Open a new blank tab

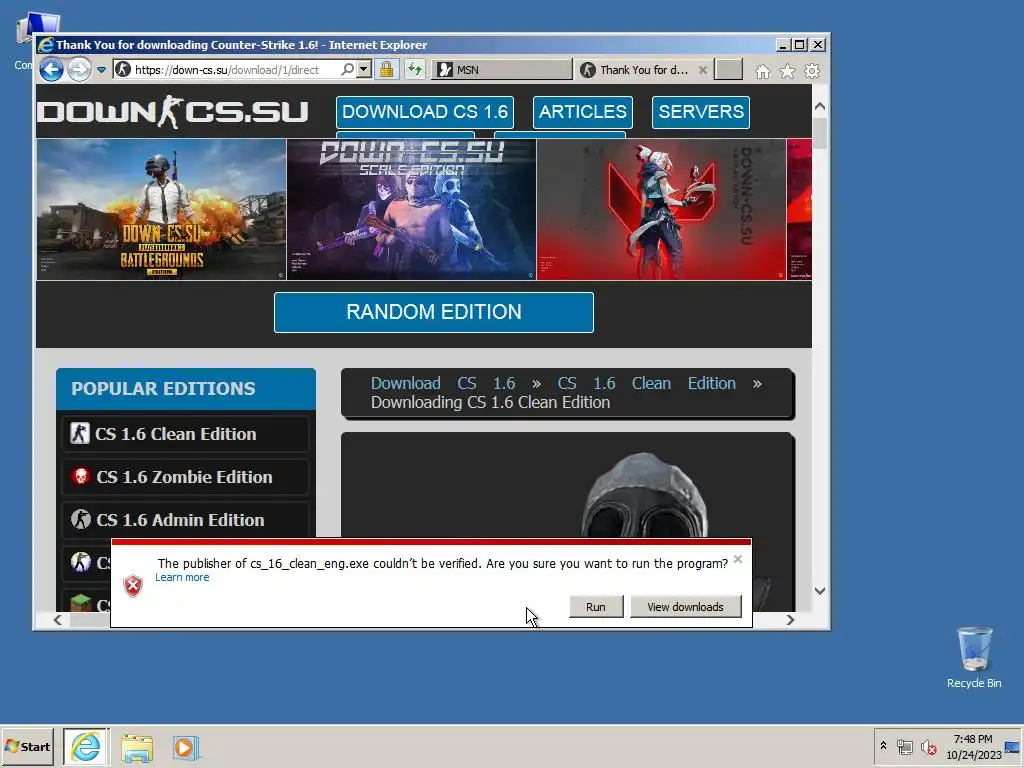coord(728,69)
